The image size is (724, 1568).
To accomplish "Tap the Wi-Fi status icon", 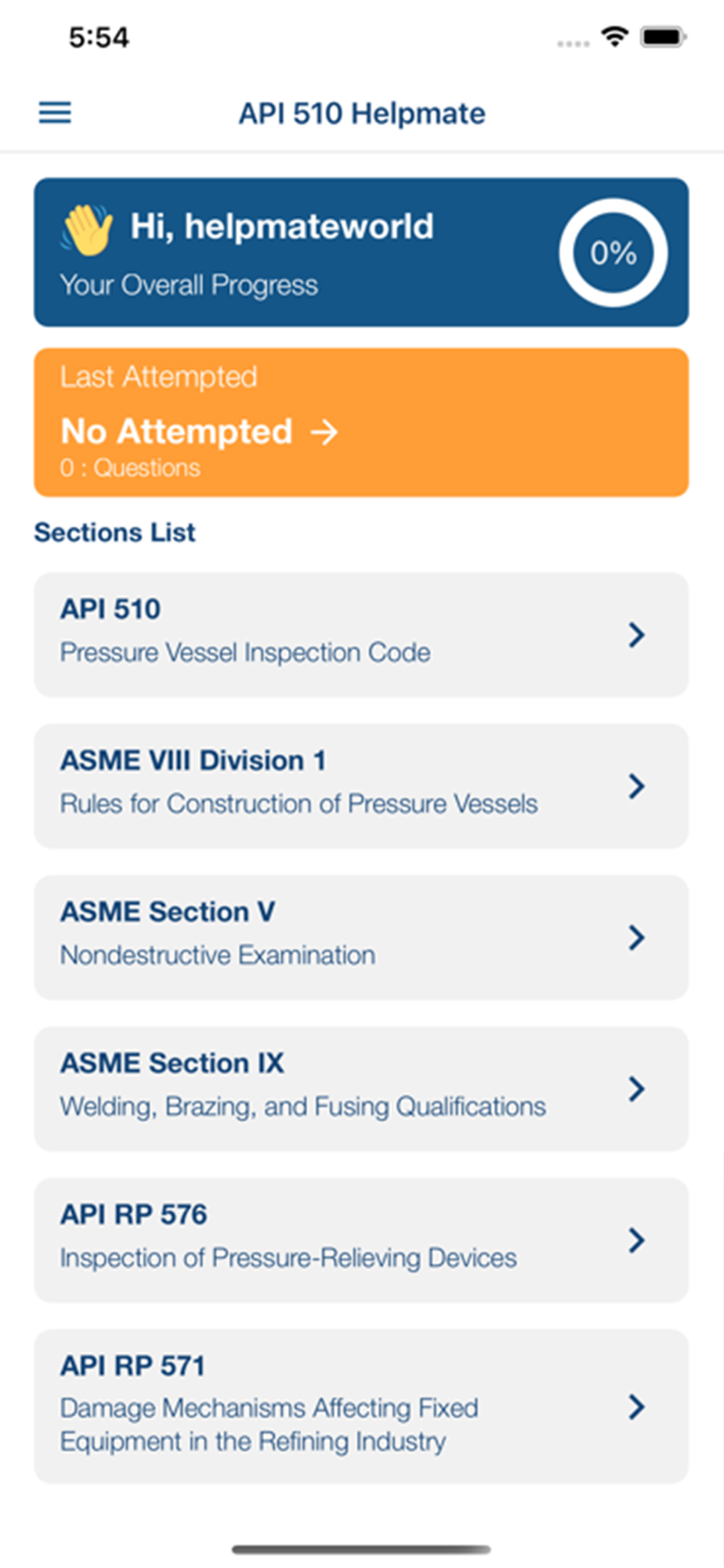I will click(x=615, y=36).
